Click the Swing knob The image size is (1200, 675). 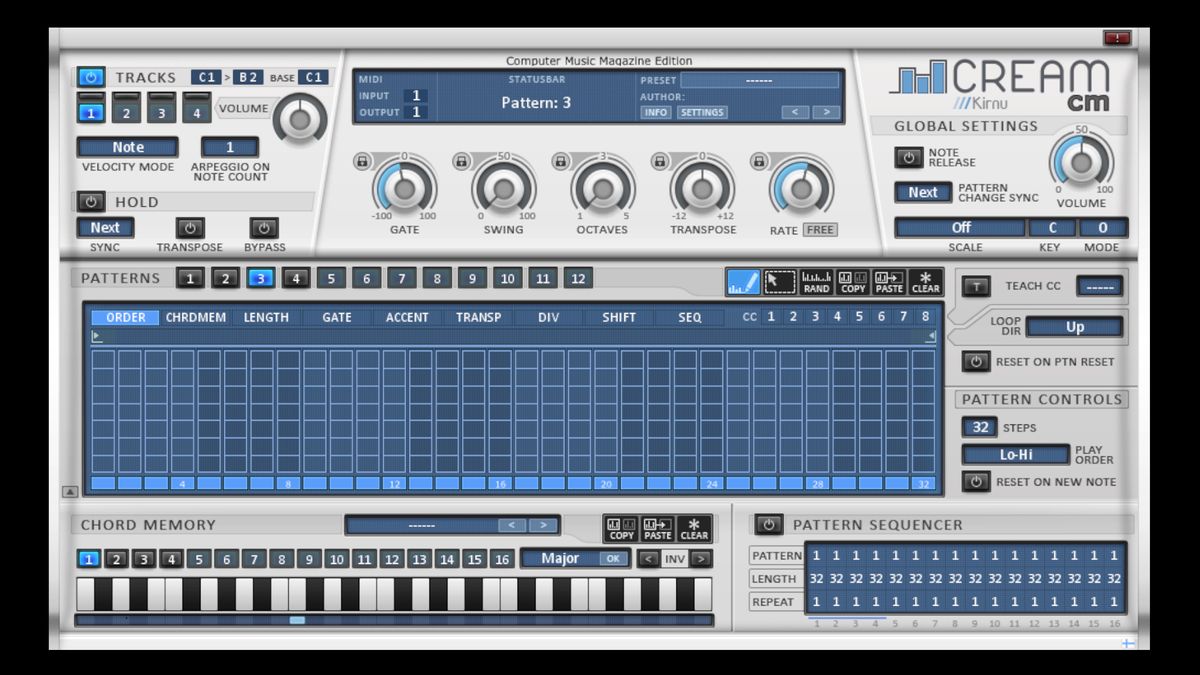tap(503, 188)
